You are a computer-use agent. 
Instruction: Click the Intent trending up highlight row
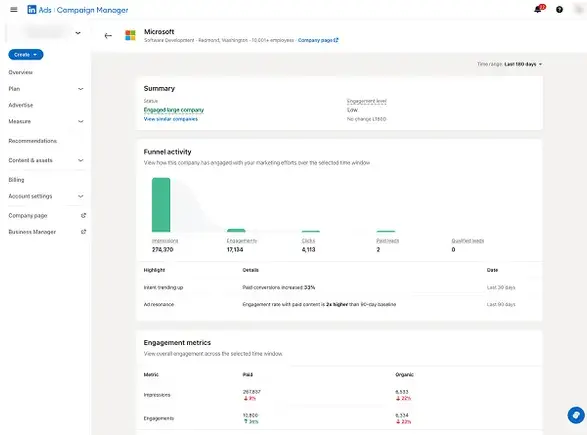pyautogui.click(x=339, y=288)
